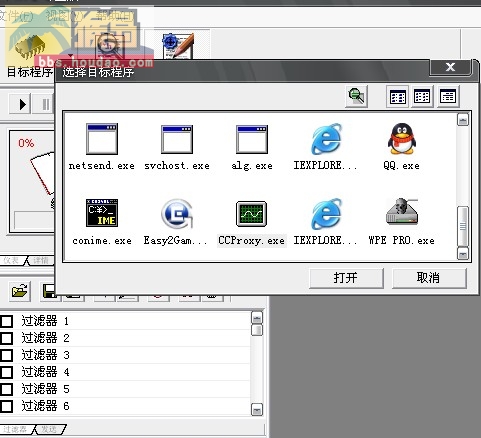The image size is (481, 438).
Task: Pick QQ.exe penguin icon
Action: [402, 139]
